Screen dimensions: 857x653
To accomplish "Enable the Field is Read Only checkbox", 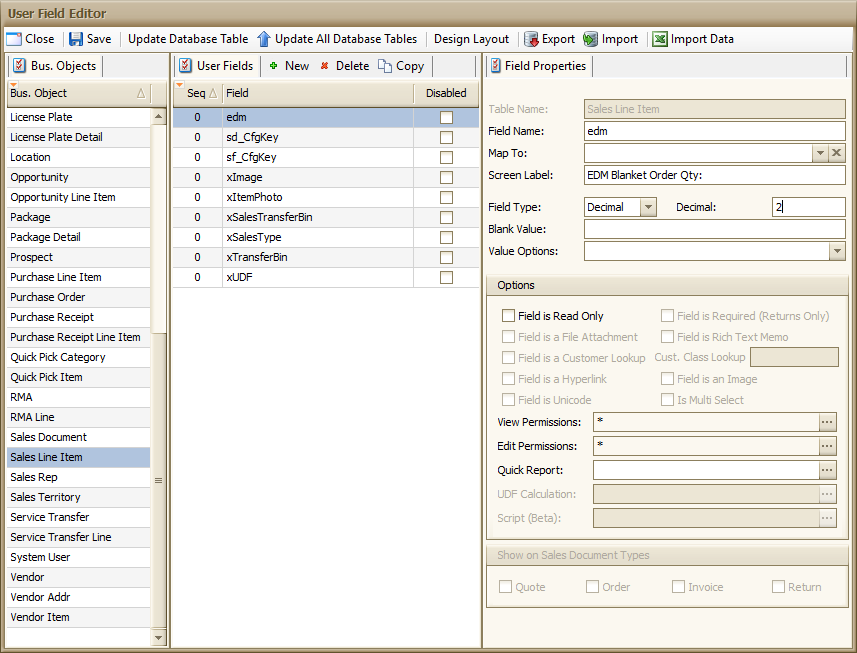I will [x=508, y=316].
